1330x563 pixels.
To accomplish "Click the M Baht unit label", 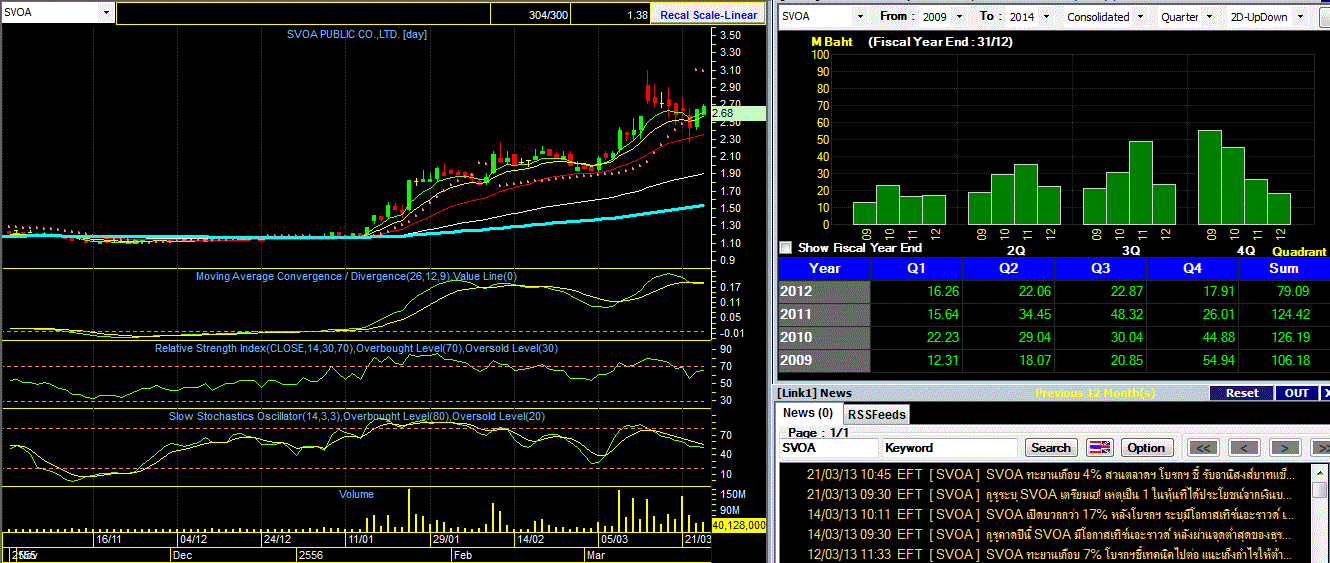I will click(830, 43).
